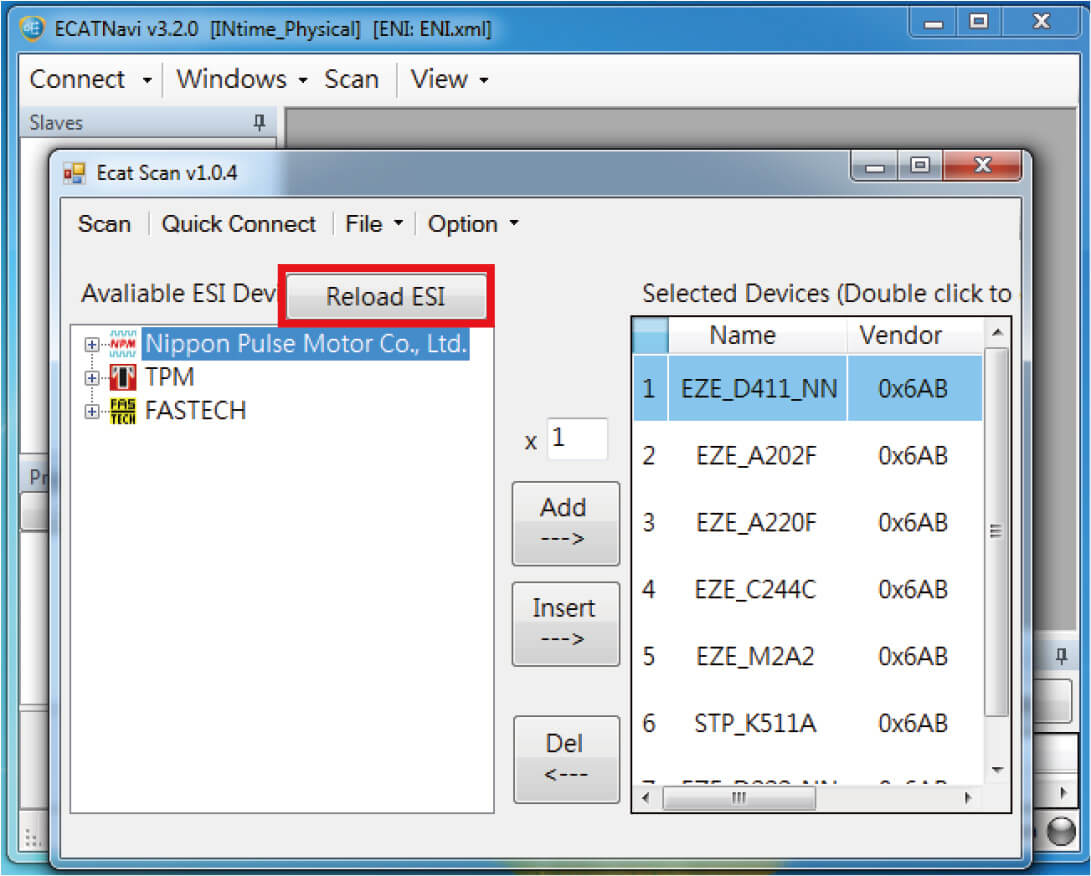Select the TPM tree item
The height and width of the screenshot is (876, 1091).
click(169, 377)
